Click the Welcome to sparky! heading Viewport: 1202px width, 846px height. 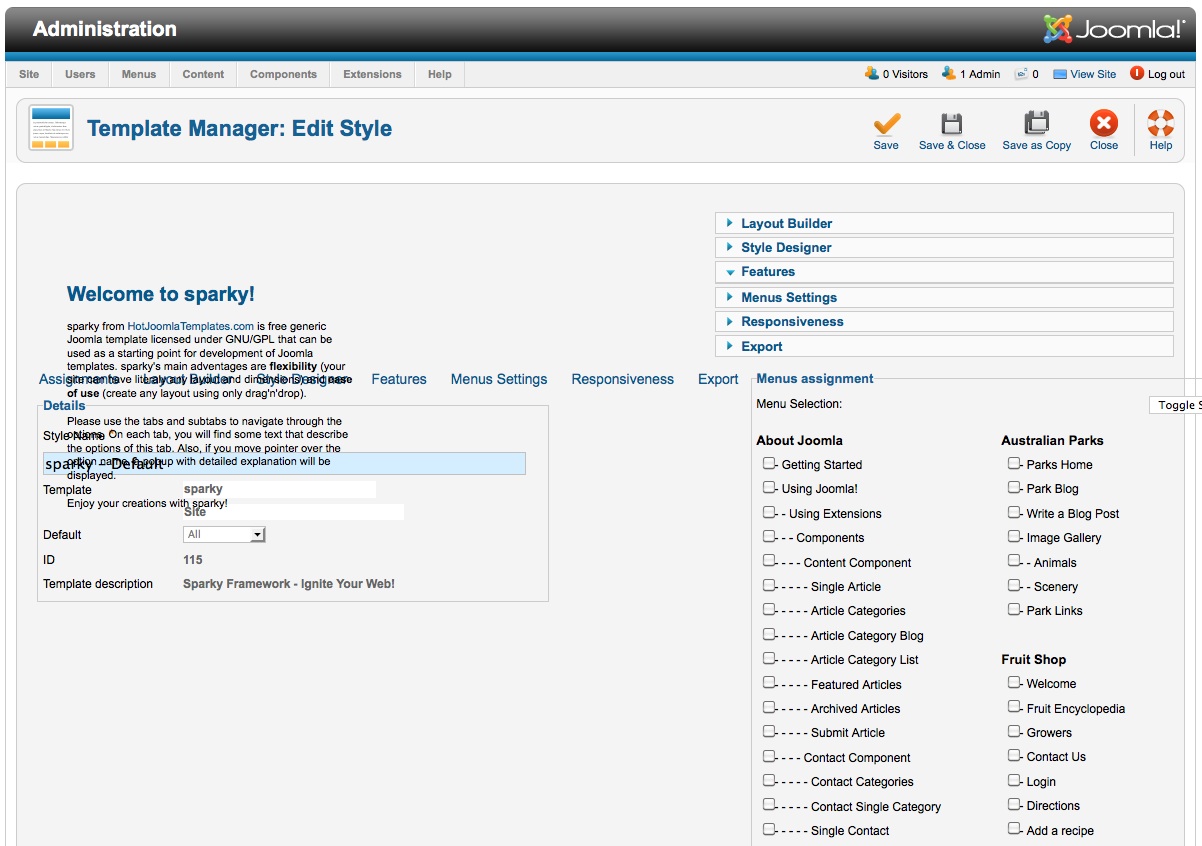pos(161,294)
